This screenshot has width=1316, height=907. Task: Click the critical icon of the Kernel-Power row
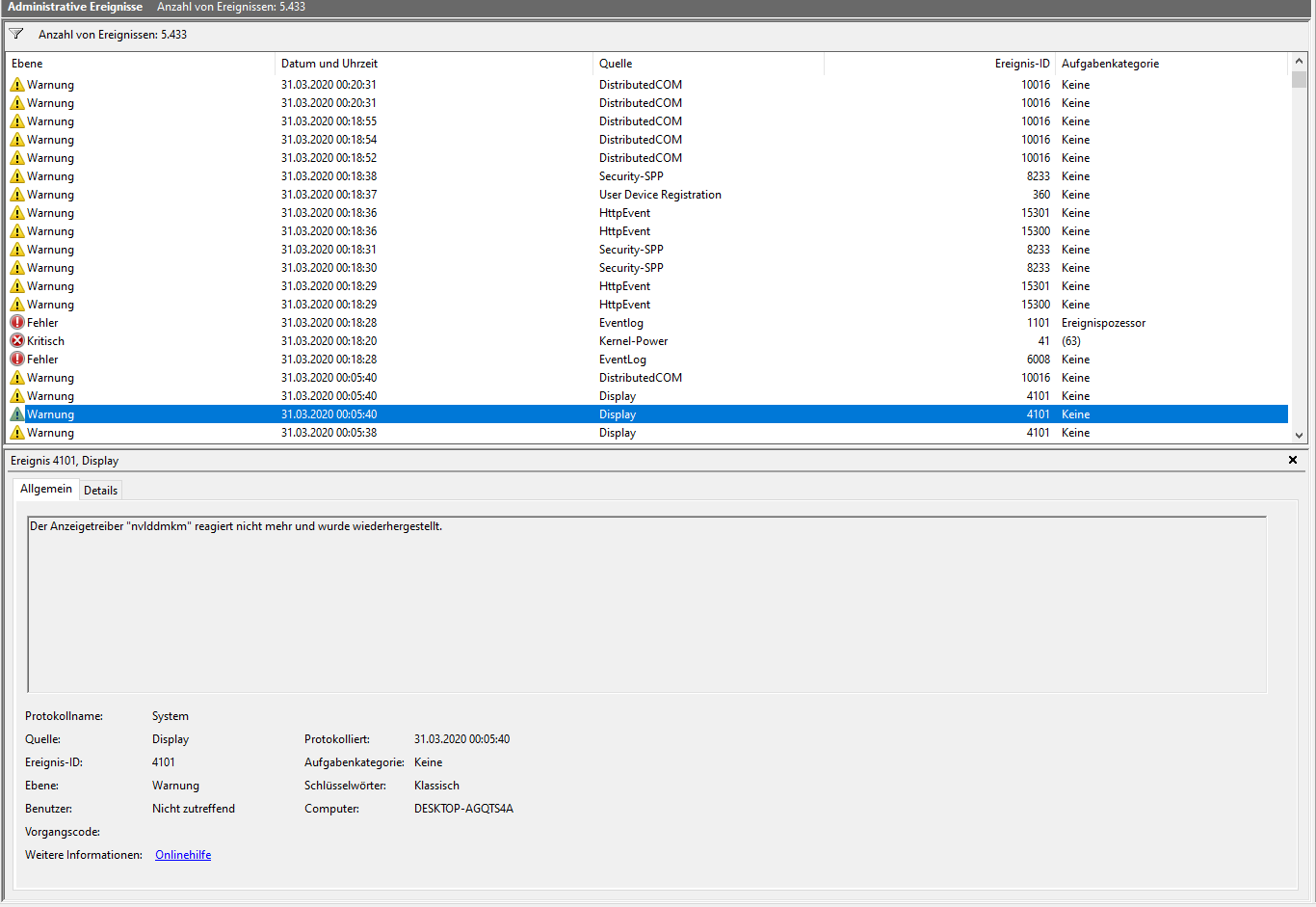(x=17, y=341)
